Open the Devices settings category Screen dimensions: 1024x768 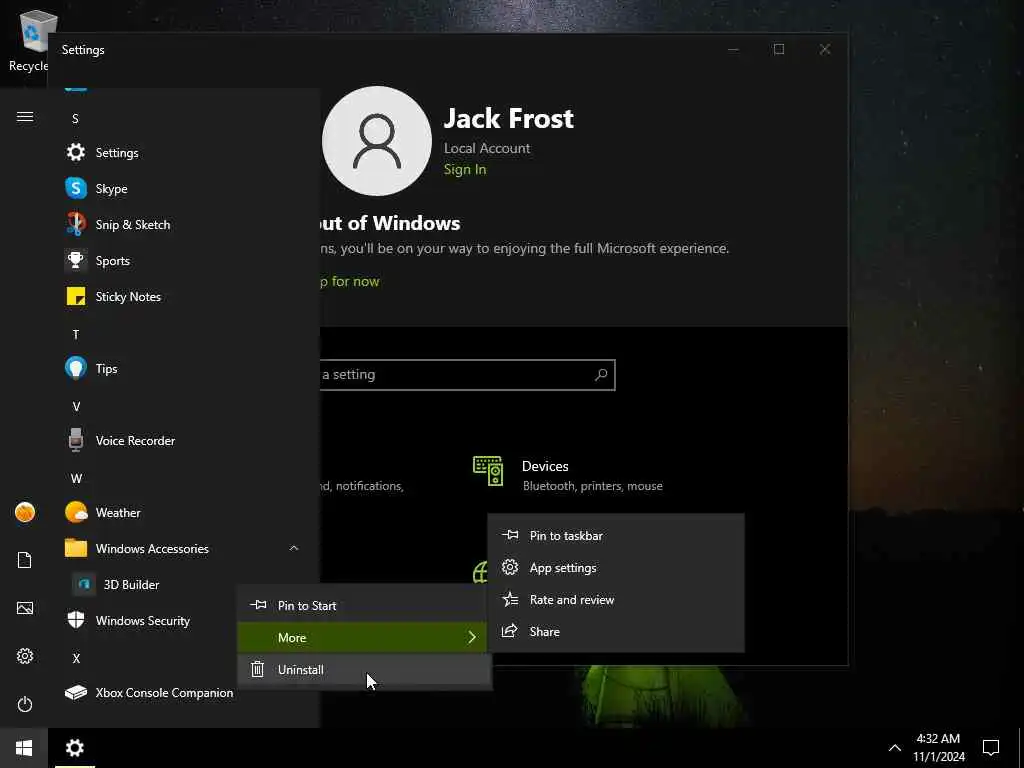(568, 474)
